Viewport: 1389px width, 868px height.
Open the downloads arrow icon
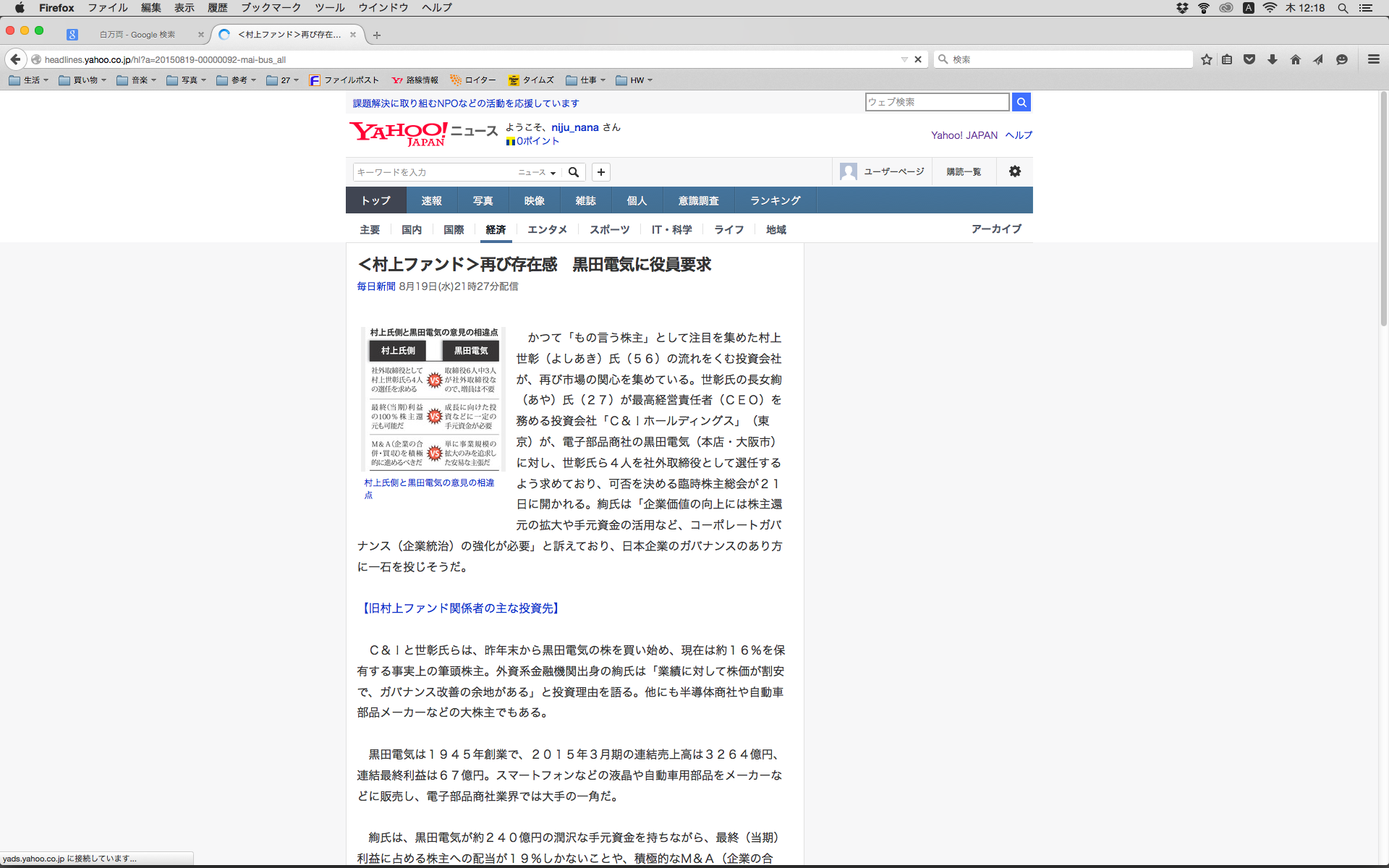[1273, 59]
